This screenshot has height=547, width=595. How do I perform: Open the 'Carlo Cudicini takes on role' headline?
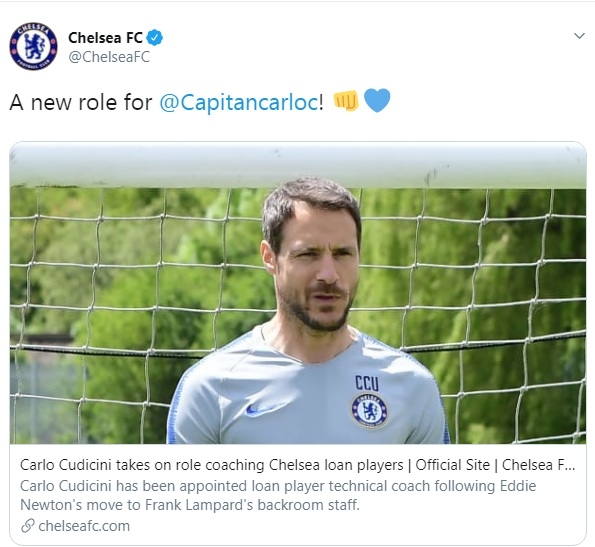[x=297, y=465]
